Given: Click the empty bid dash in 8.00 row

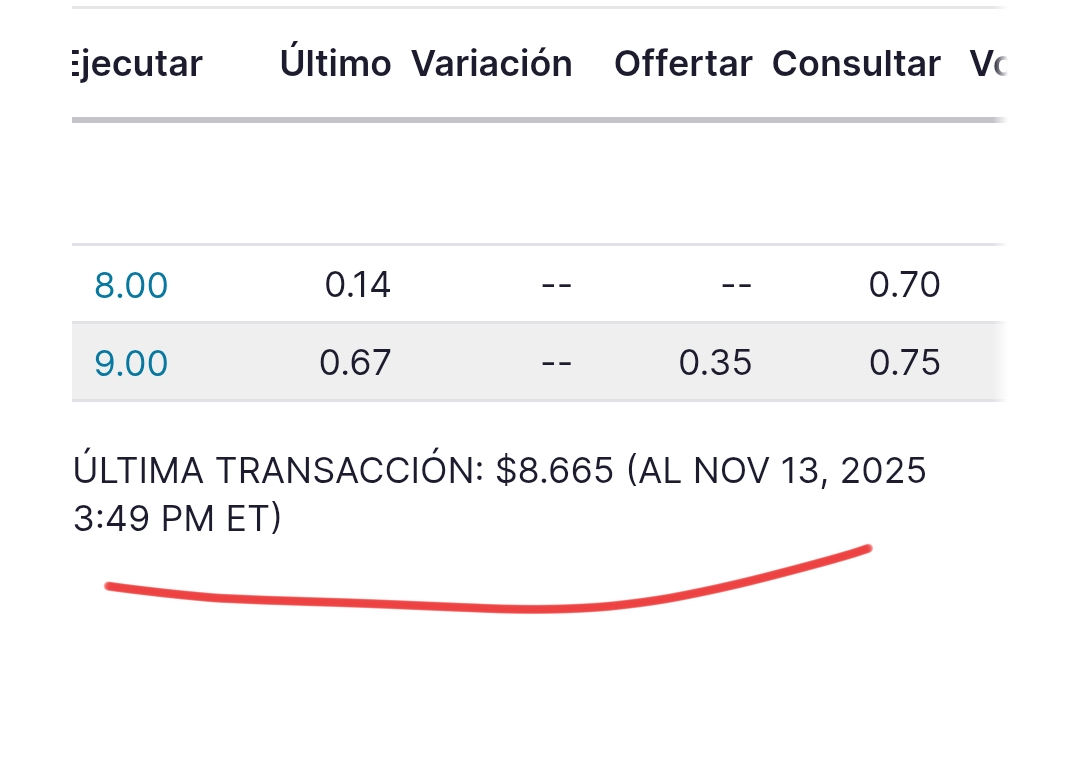Looking at the screenshot, I should 736,286.
